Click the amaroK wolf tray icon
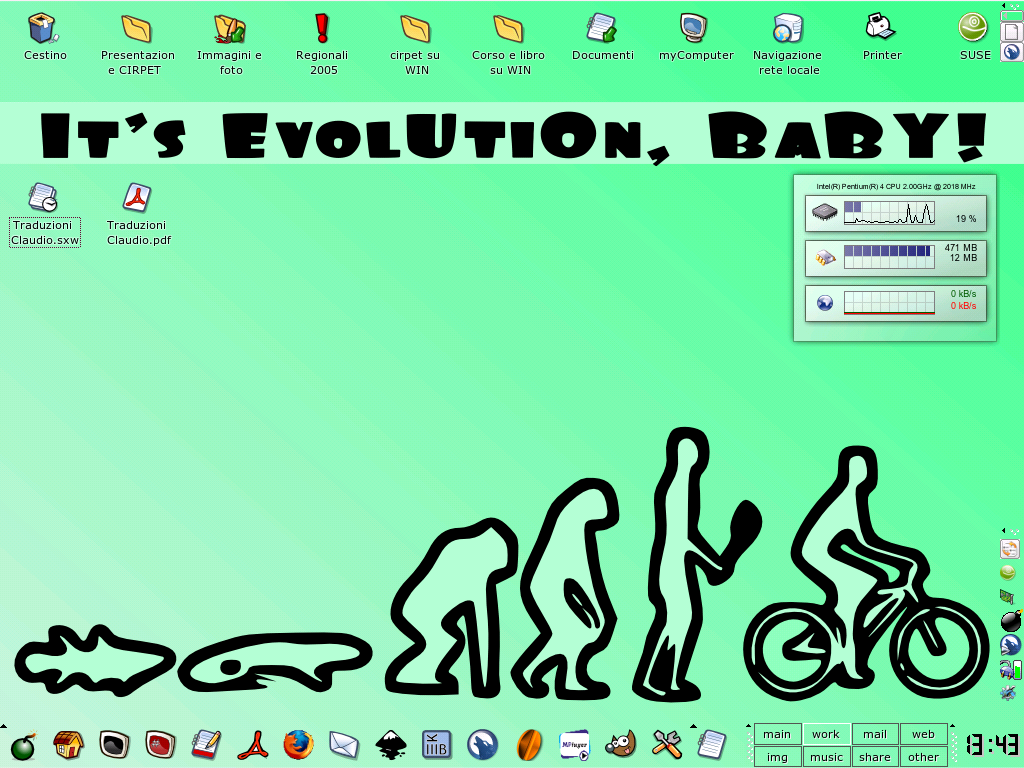 (x=1010, y=645)
